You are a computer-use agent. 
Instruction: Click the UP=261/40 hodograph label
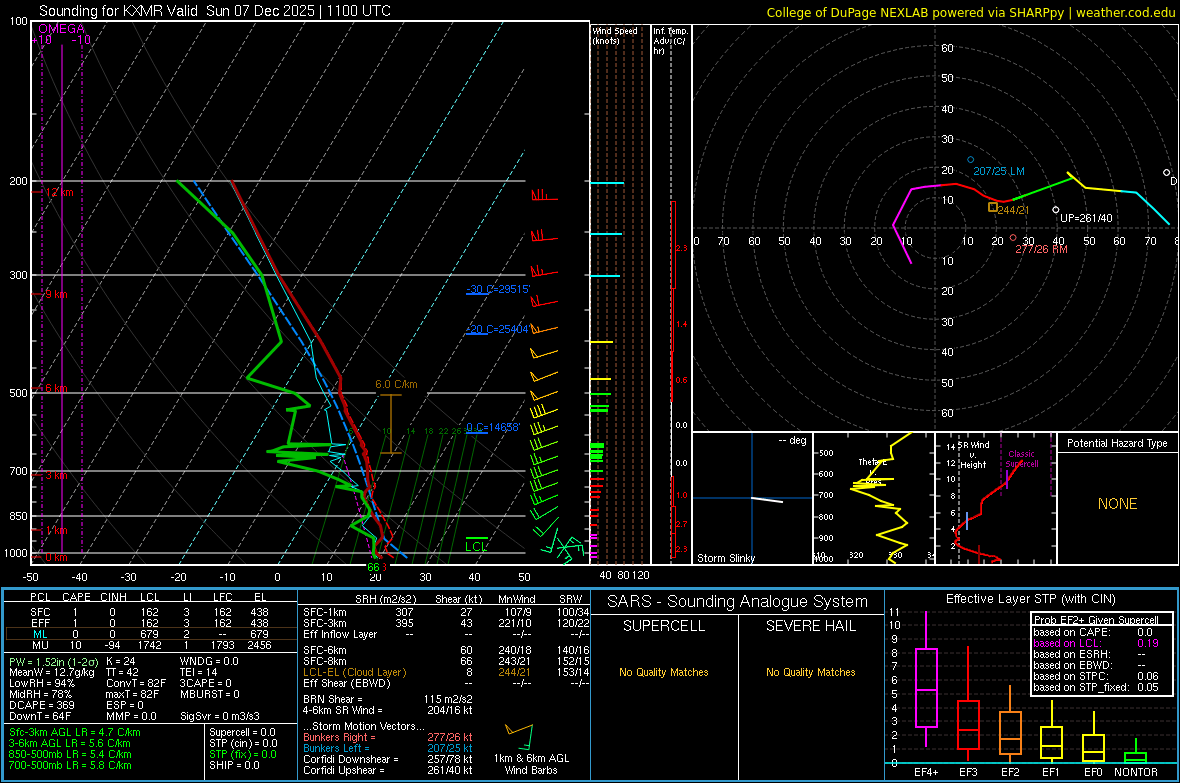point(1086,218)
